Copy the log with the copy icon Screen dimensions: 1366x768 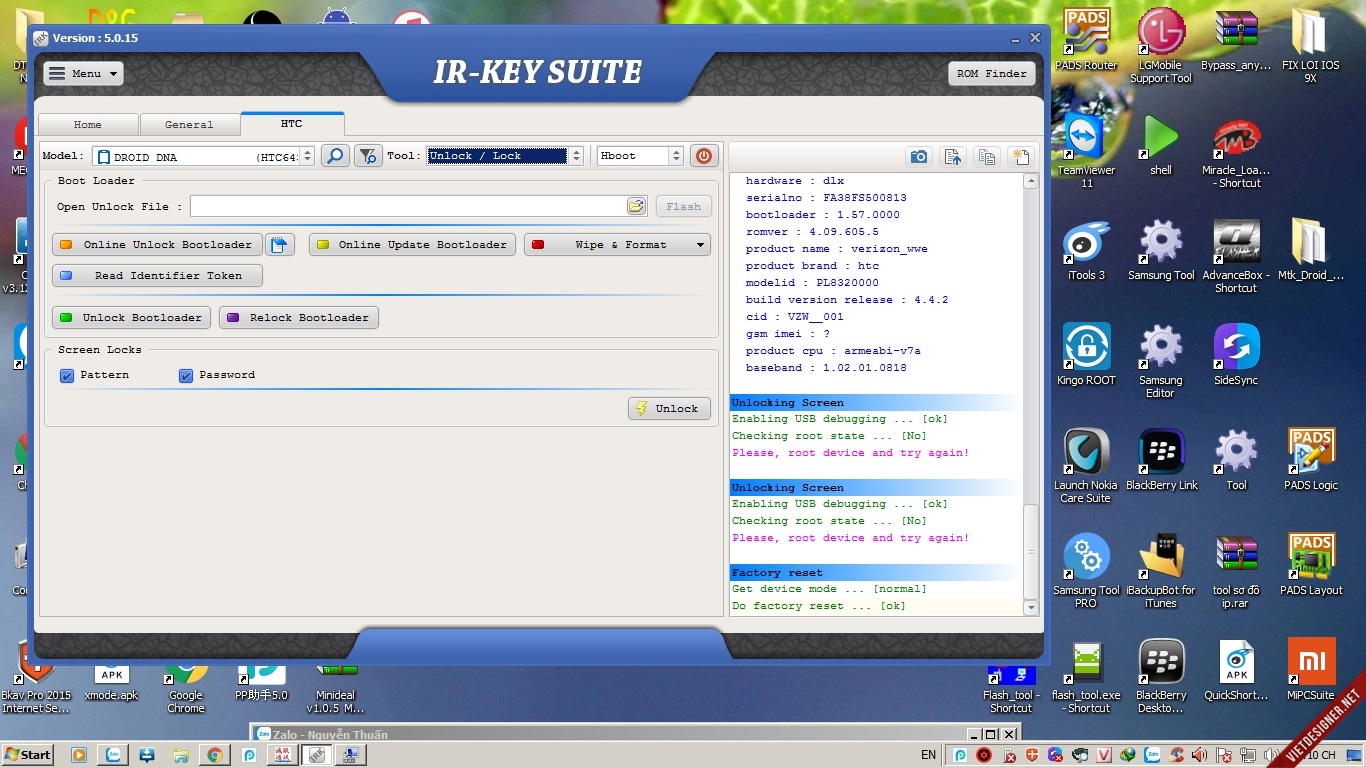point(987,157)
